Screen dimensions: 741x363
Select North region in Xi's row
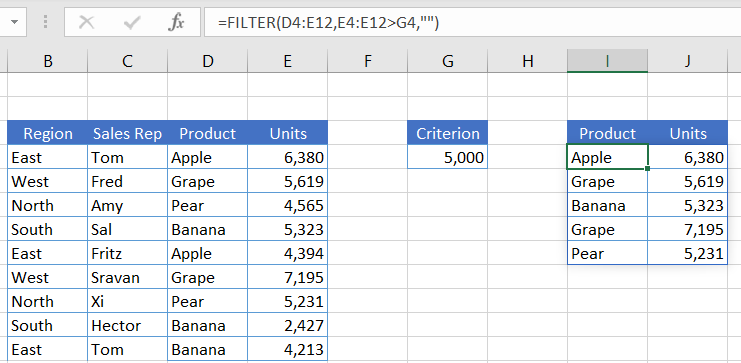(x=47, y=302)
